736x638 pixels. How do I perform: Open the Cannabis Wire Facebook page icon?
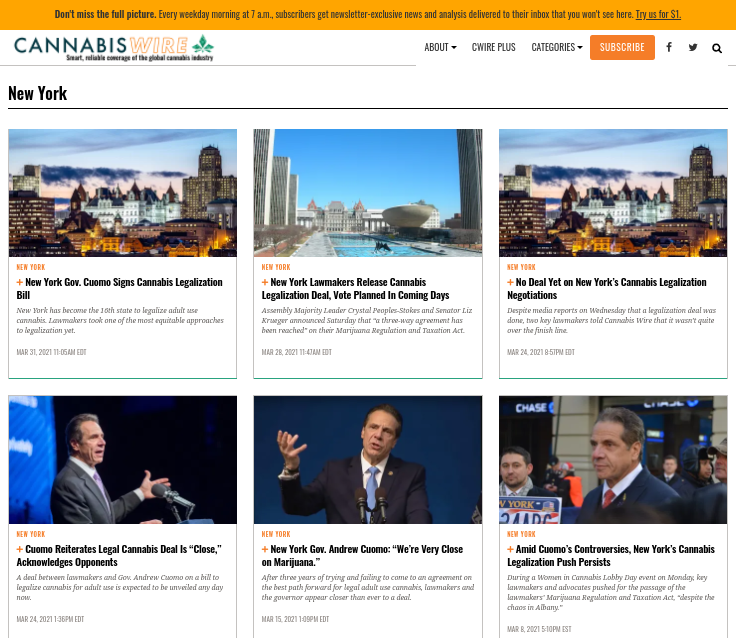[x=669, y=47]
